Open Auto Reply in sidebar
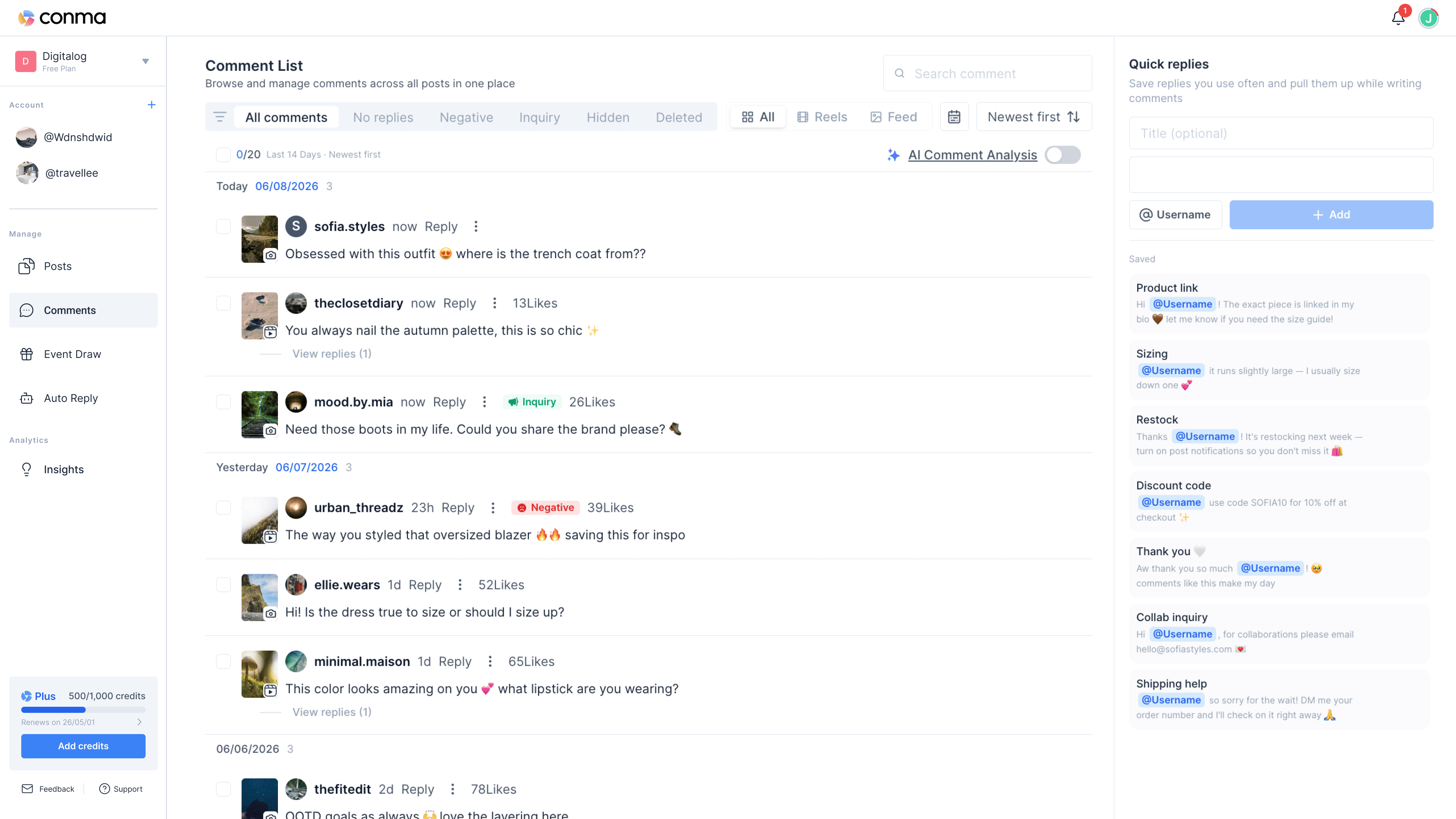The image size is (1456, 819). click(x=83, y=399)
